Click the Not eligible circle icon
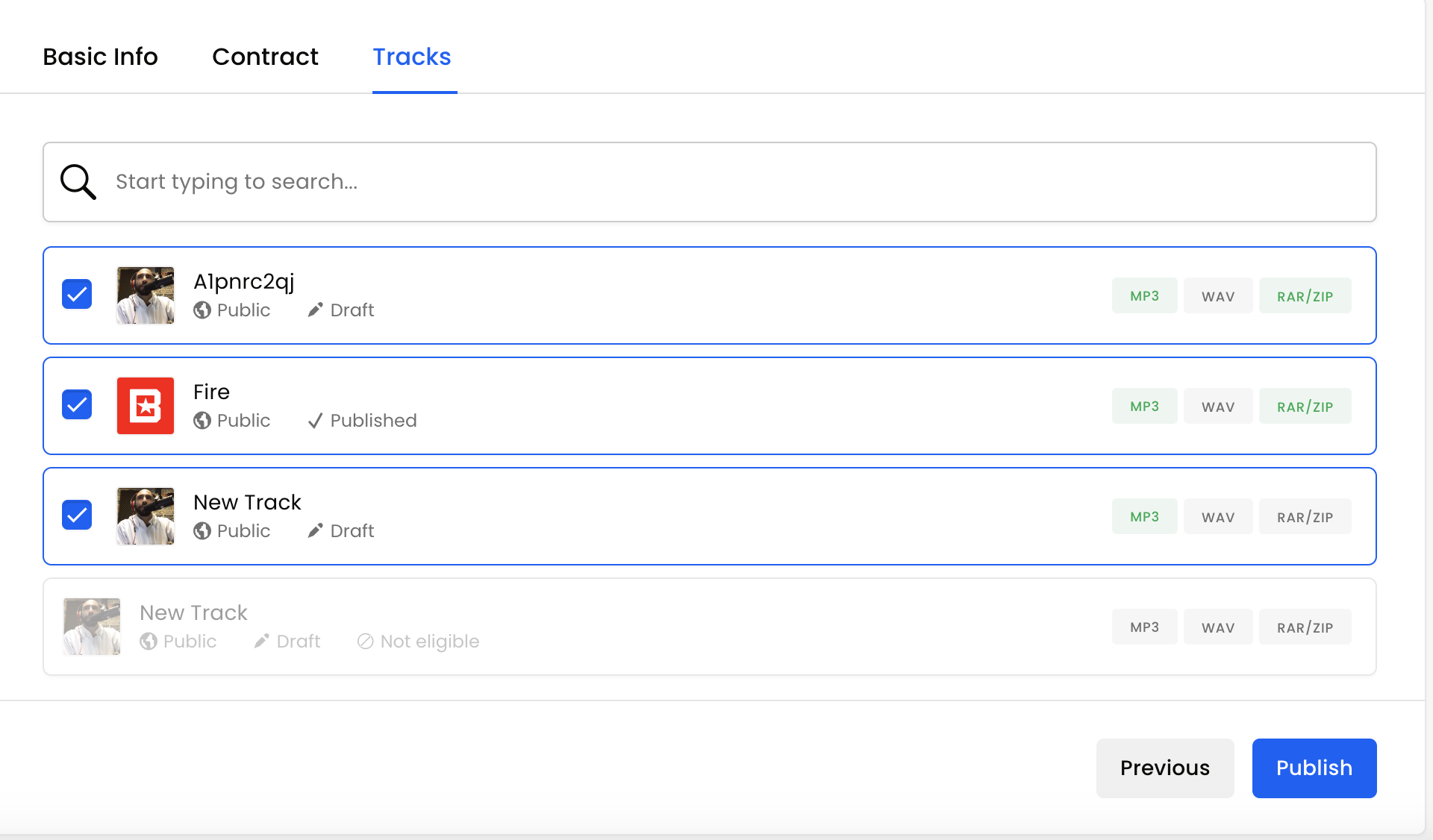The image size is (1433, 840). [x=365, y=642]
